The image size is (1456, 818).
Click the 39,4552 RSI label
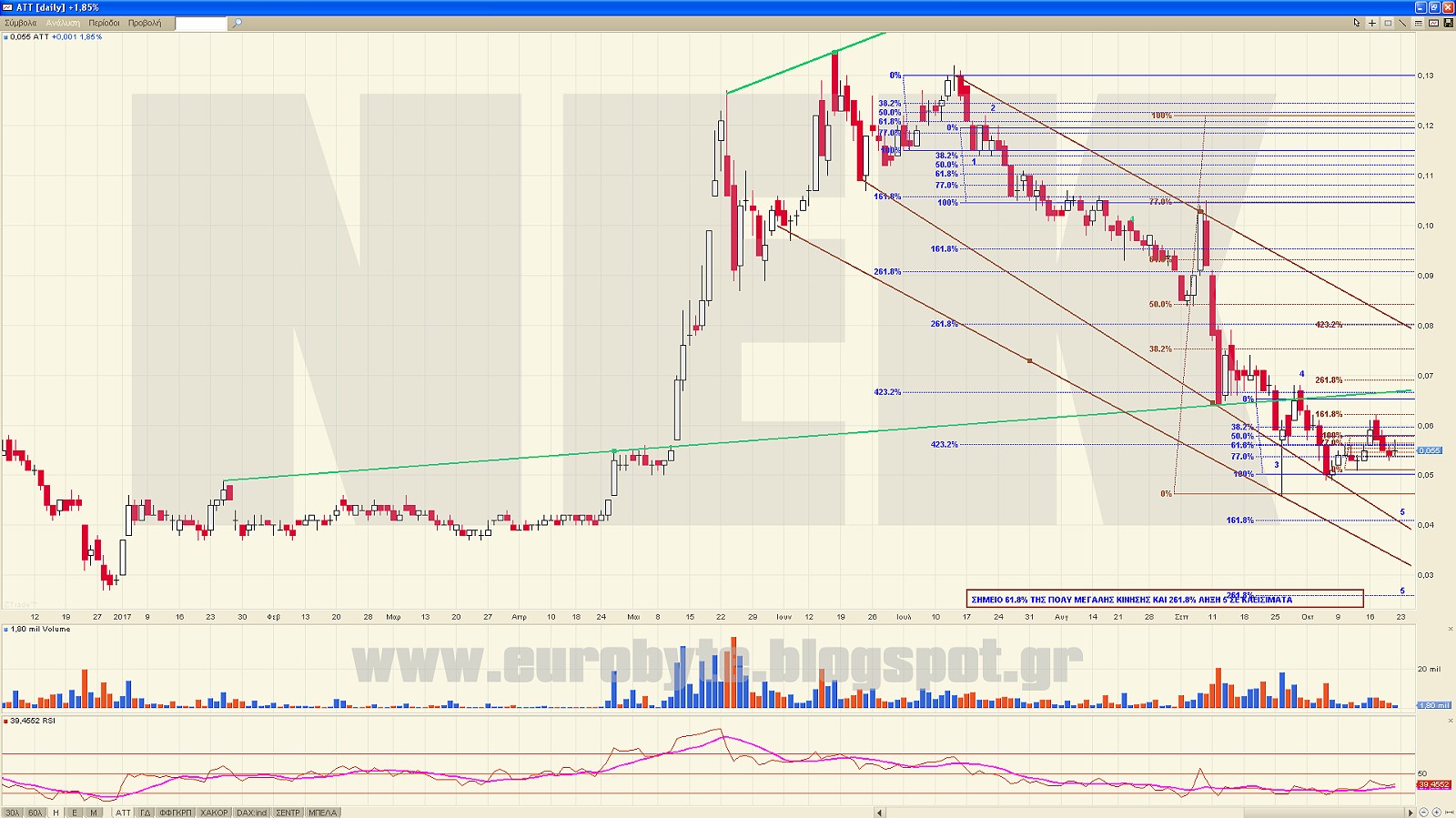tap(30, 721)
